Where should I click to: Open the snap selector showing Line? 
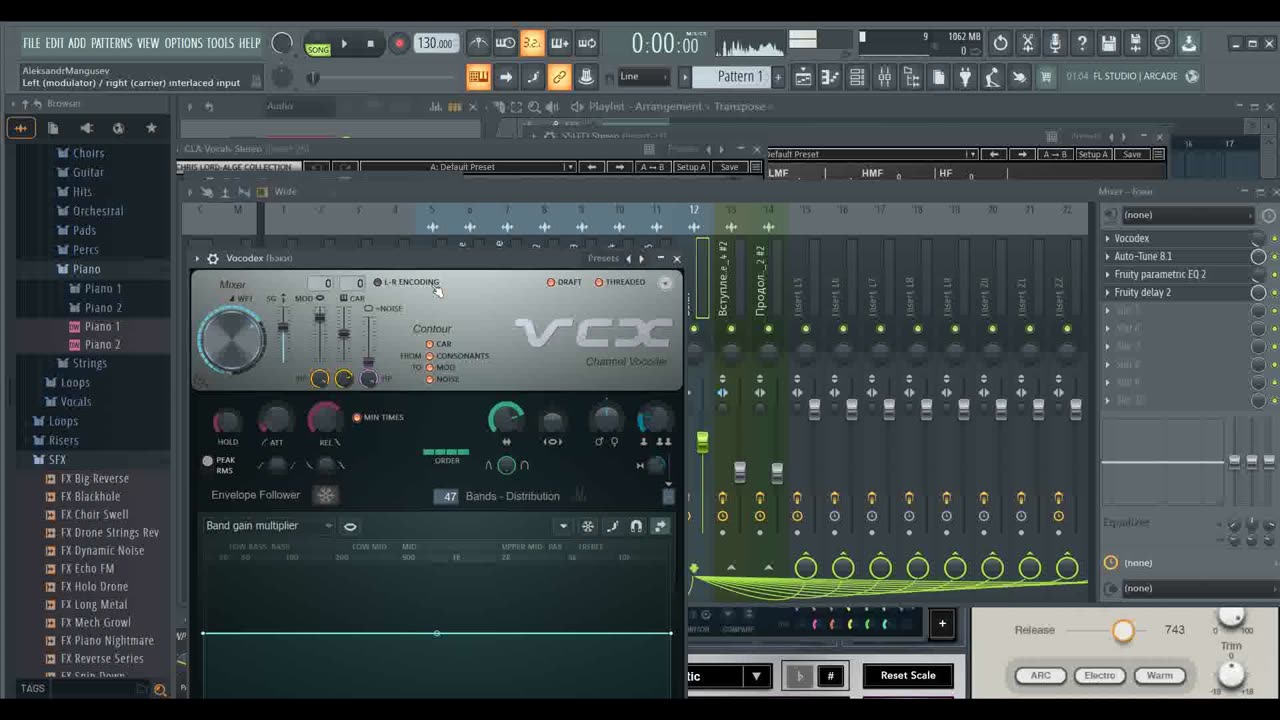tap(643, 77)
